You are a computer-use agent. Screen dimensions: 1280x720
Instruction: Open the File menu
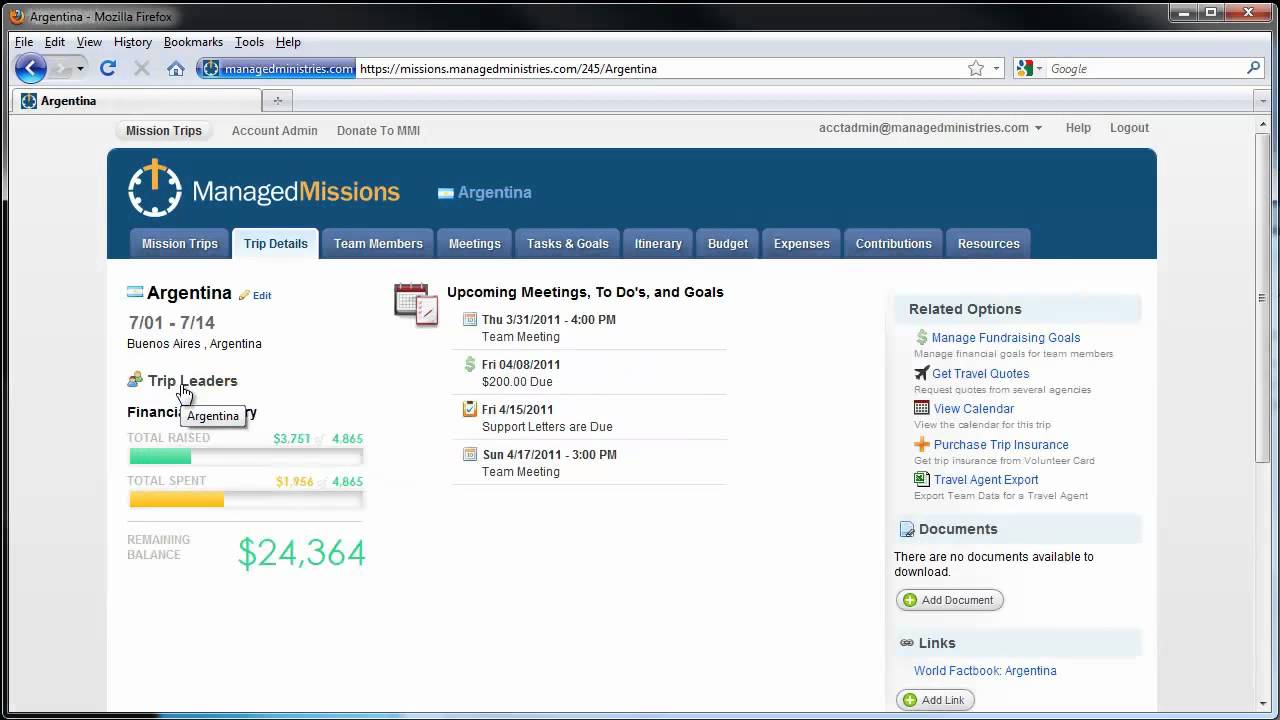[x=24, y=42]
